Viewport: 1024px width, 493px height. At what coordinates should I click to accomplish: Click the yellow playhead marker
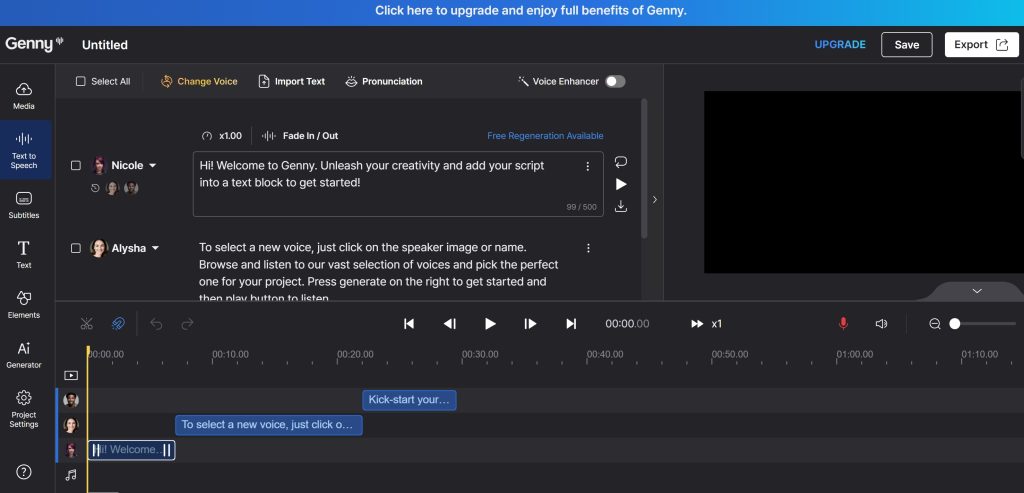pos(88,351)
